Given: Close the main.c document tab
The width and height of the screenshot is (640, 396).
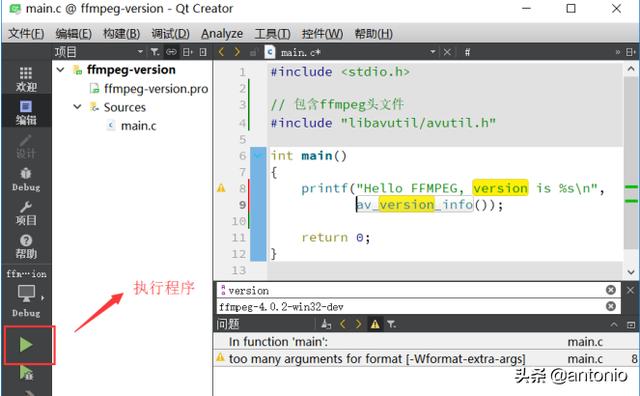Looking at the screenshot, I should [447, 52].
